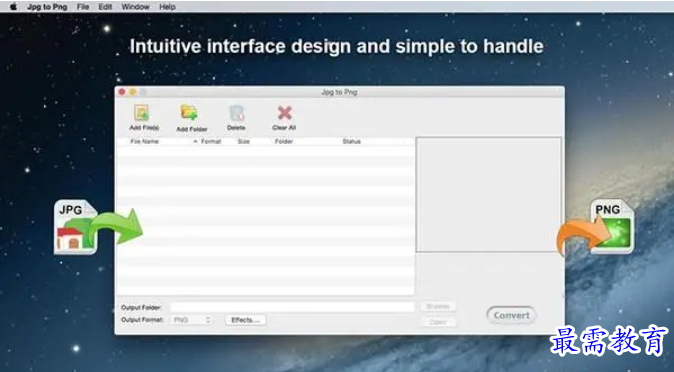Click the Output Folder path field

click(x=292, y=307)
